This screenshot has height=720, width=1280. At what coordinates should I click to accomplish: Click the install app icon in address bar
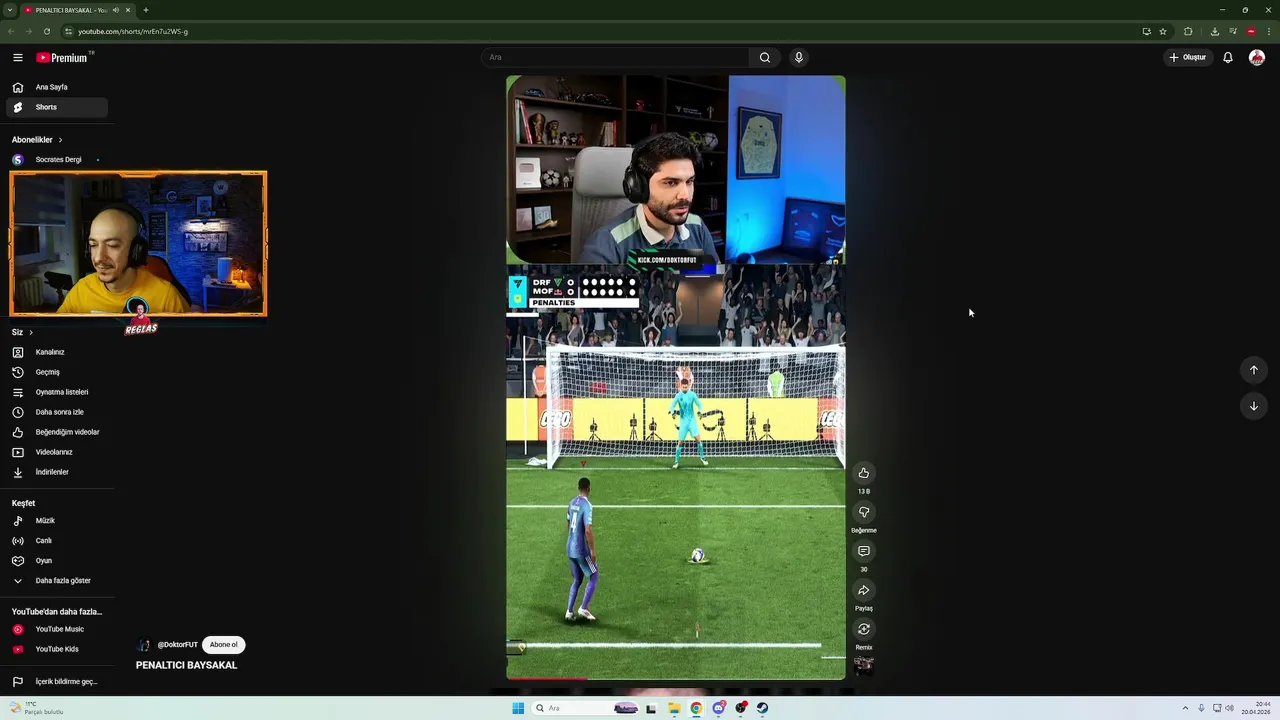pos(1146,31)
